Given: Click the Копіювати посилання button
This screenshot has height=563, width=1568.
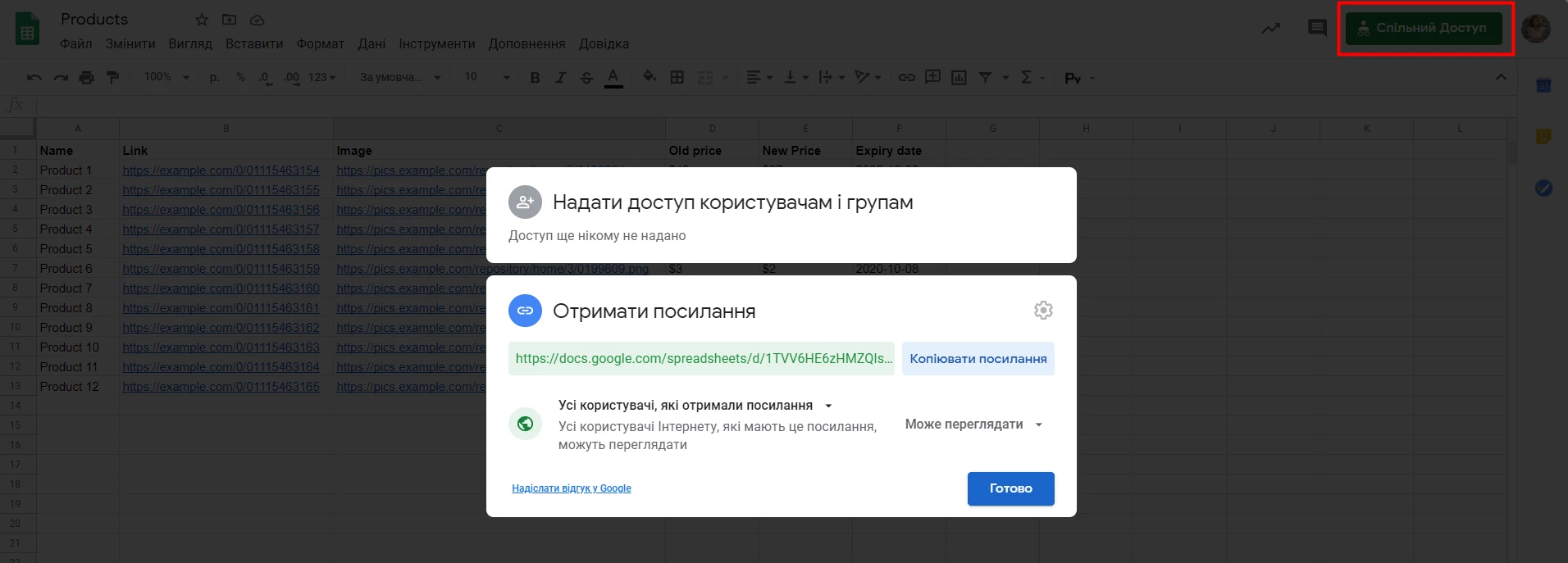Looking at the screenshot, I should pos(978,359).
